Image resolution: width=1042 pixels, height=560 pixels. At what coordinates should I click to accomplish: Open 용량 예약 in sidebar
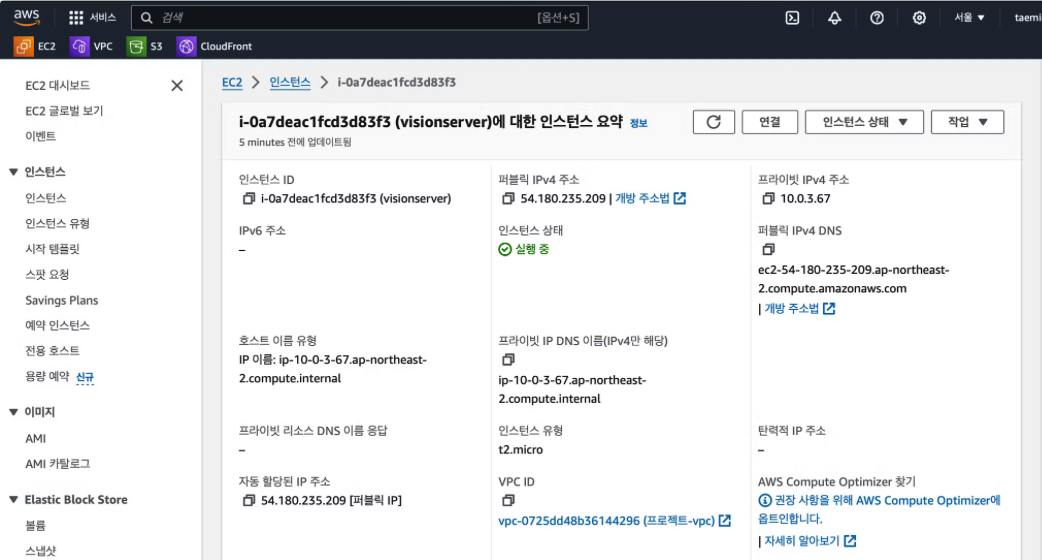[x=47, y=376]
